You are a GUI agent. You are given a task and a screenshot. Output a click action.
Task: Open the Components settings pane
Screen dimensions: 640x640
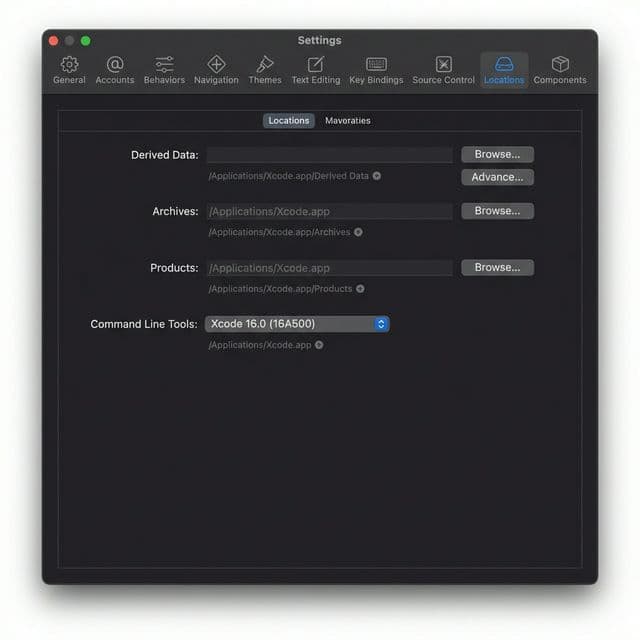(x=560, y=70)
